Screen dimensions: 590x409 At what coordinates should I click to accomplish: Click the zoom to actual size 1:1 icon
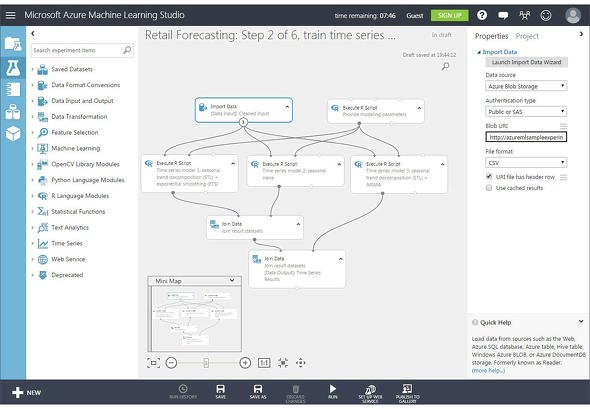point(264,363)
